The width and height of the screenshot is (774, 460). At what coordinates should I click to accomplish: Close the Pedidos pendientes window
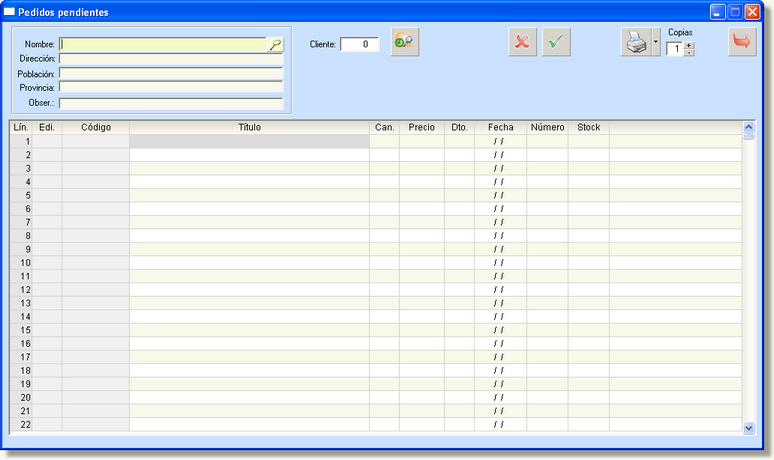[x=752, y=12]
